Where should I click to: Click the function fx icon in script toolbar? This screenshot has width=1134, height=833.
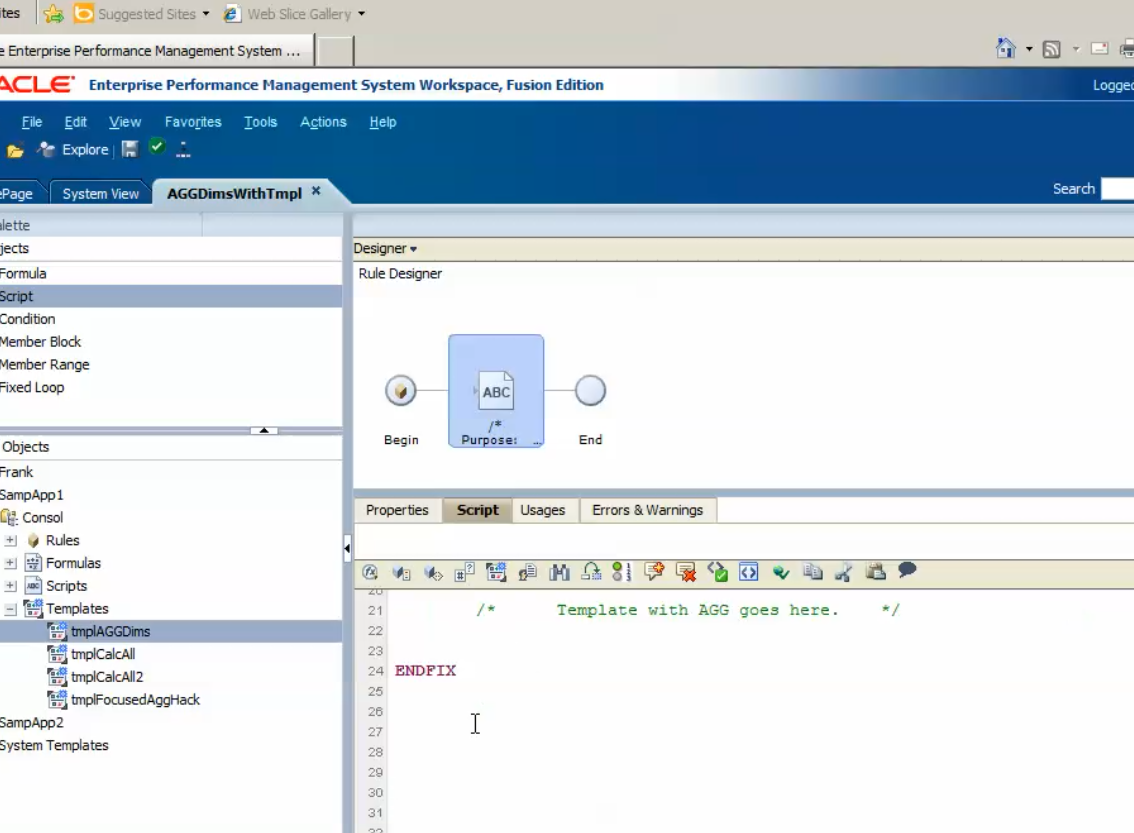pyautogui.click(x=370, y=572)
